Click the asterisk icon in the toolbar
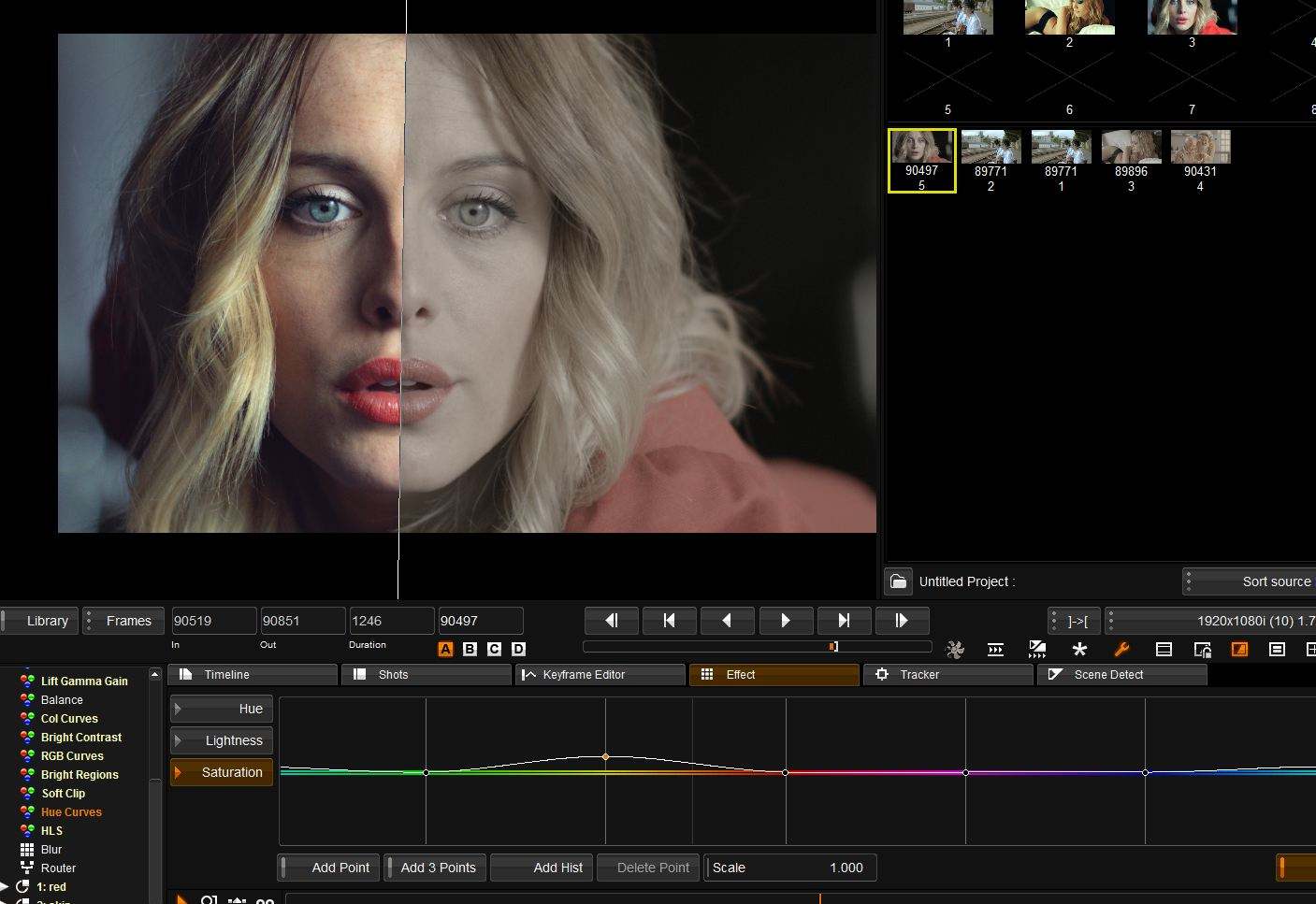This screenshot has height=904, width=1316. [x=1079, y=649]
